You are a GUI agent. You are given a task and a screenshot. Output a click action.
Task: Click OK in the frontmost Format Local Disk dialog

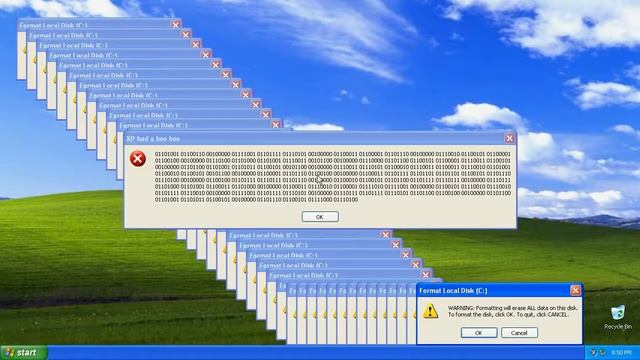(x=479, y=333)
